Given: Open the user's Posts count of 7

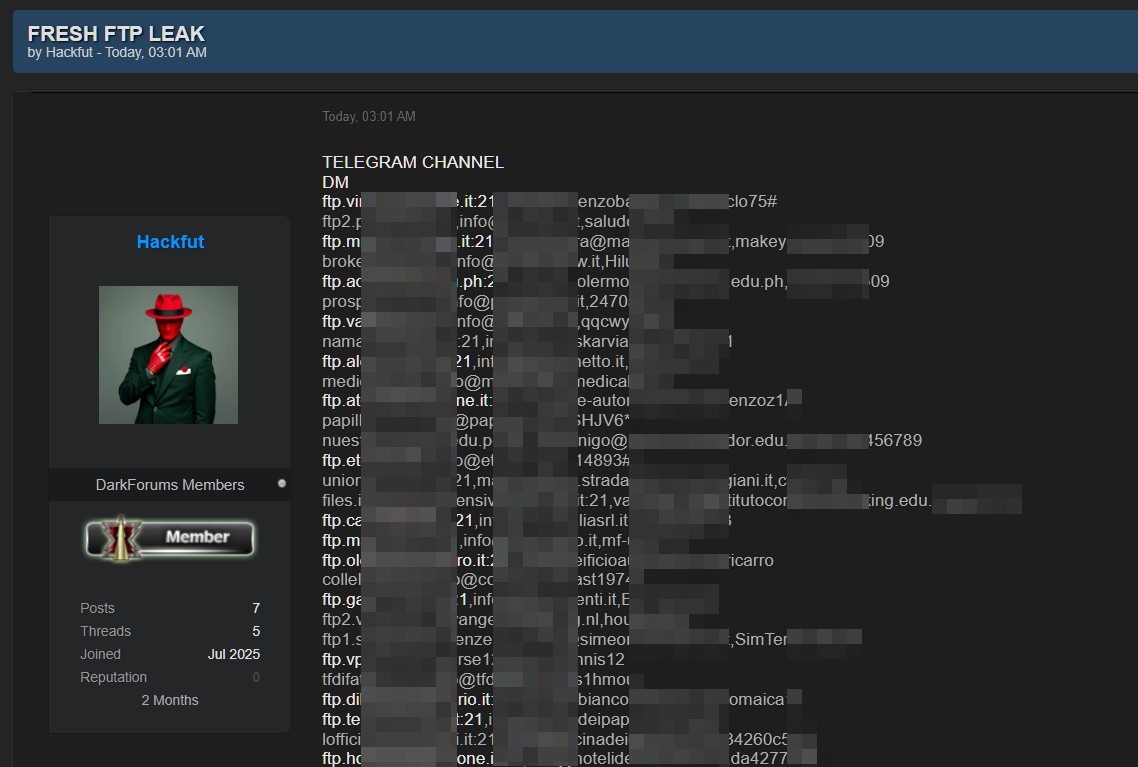Looking at the screenshot, I should pos(256,608).
